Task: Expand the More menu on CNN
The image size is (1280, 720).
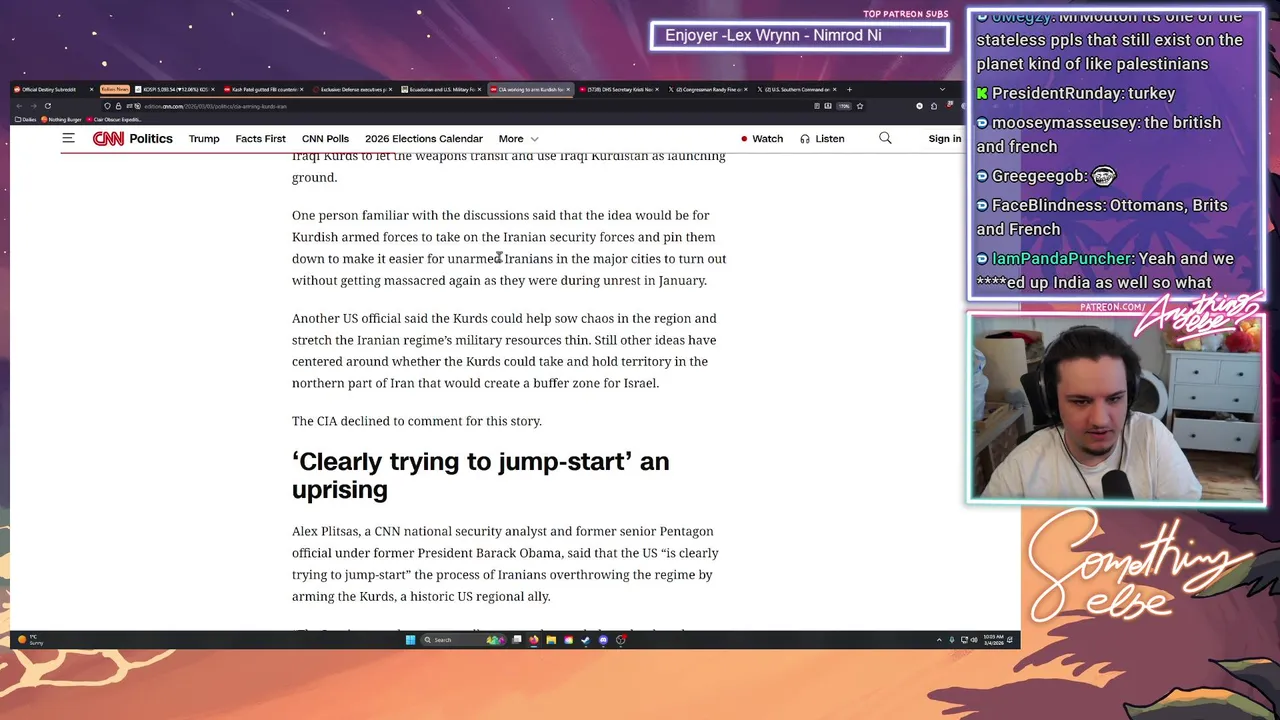Action: tap(519, 139)
